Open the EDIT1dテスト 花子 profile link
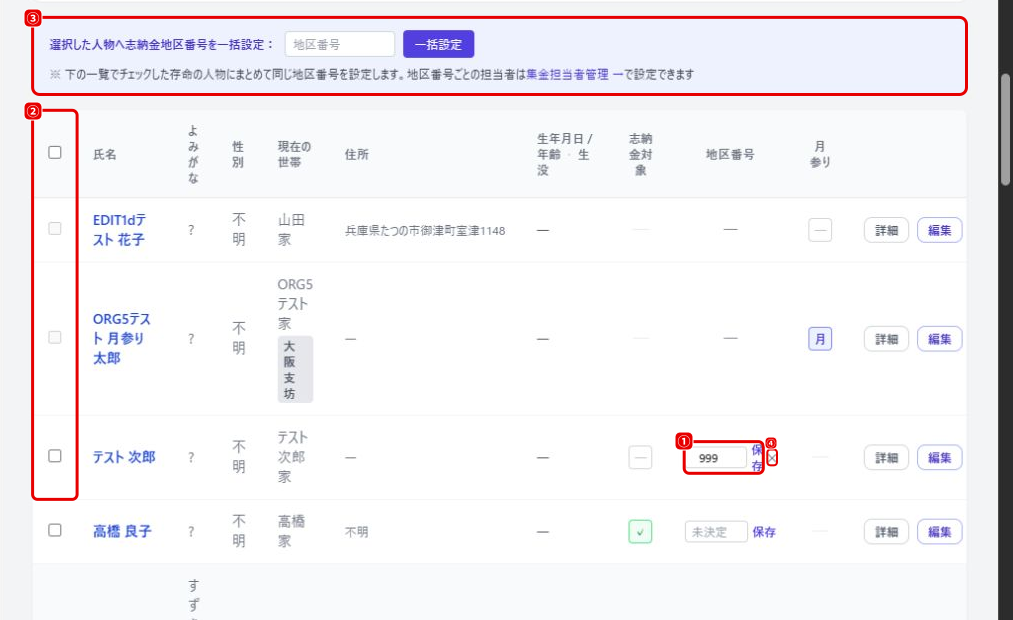 (x=119, y=230)
